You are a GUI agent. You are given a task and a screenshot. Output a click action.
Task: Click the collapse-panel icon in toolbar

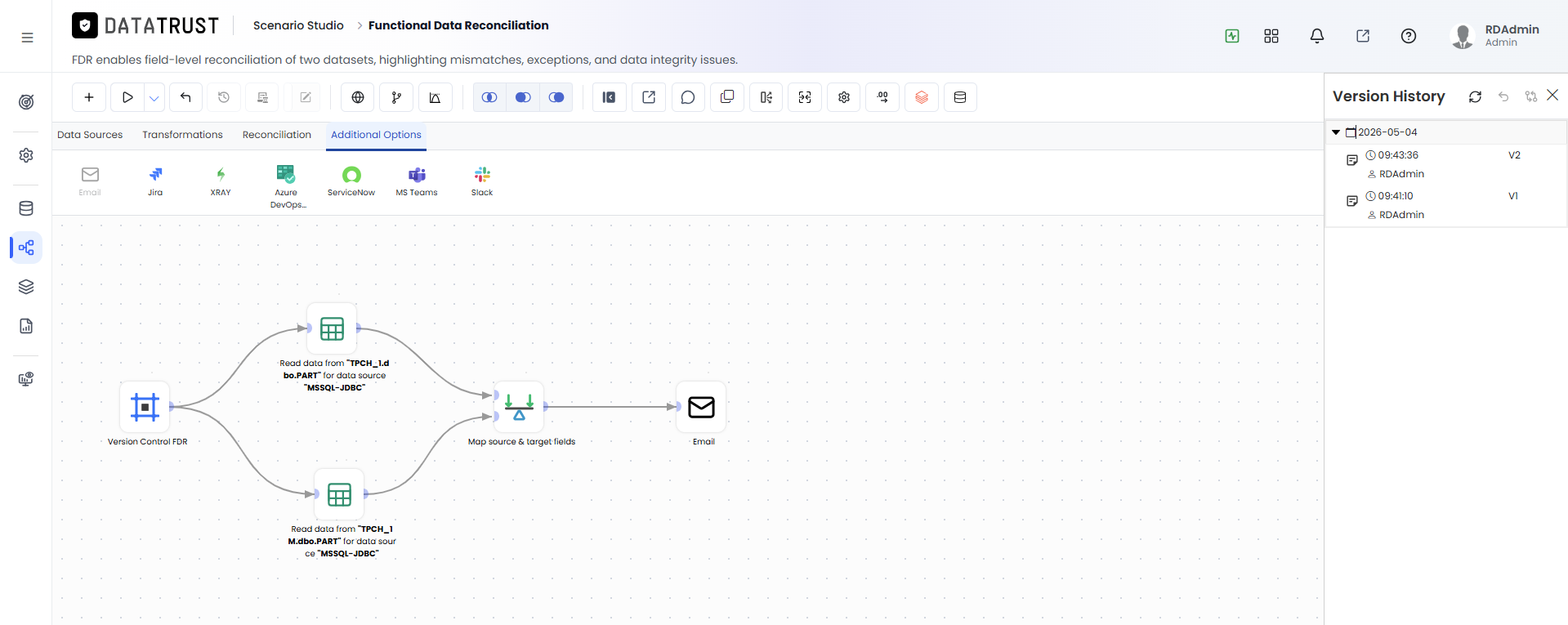click(609, 97)
